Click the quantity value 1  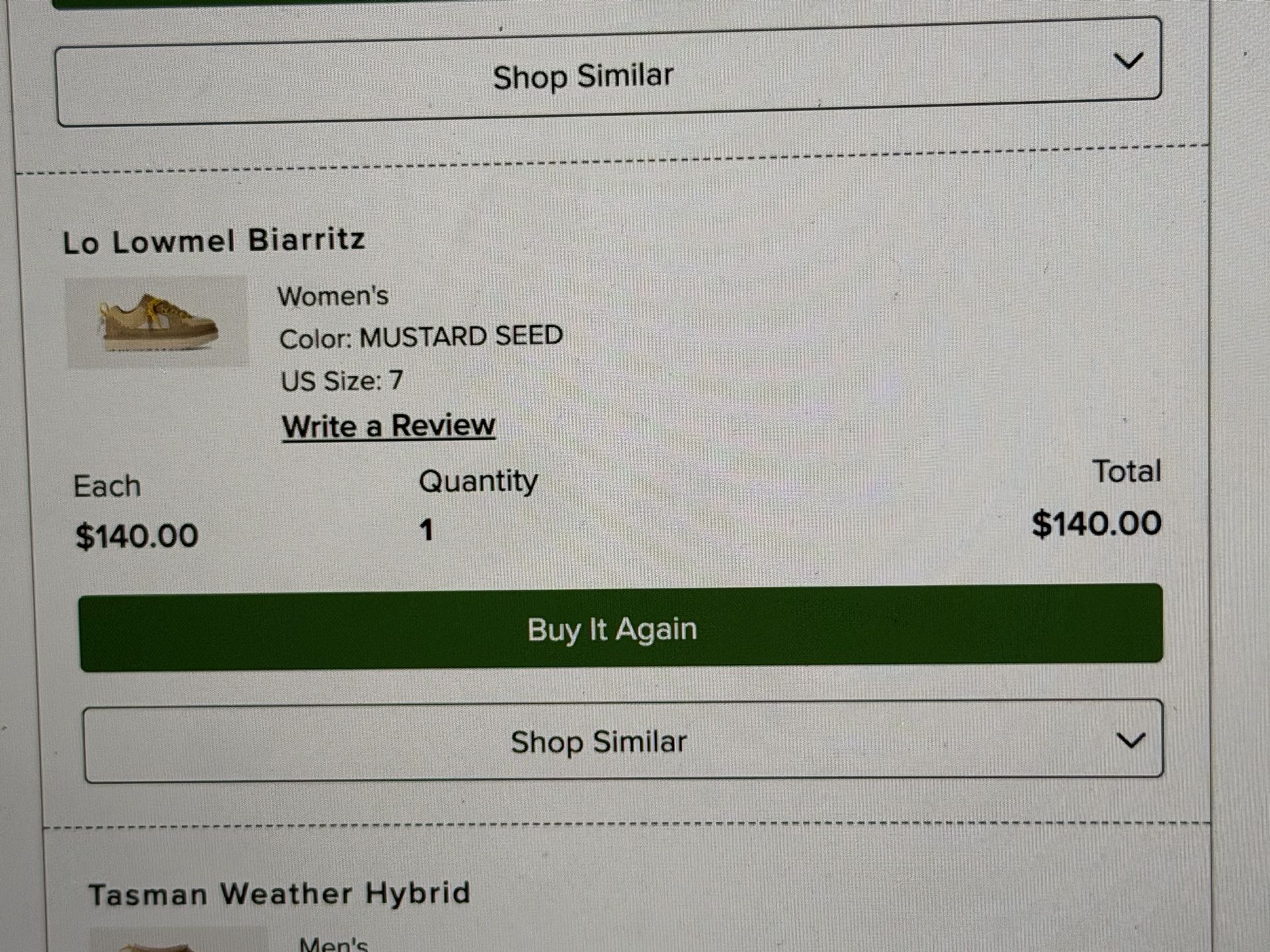pos(427,530)
